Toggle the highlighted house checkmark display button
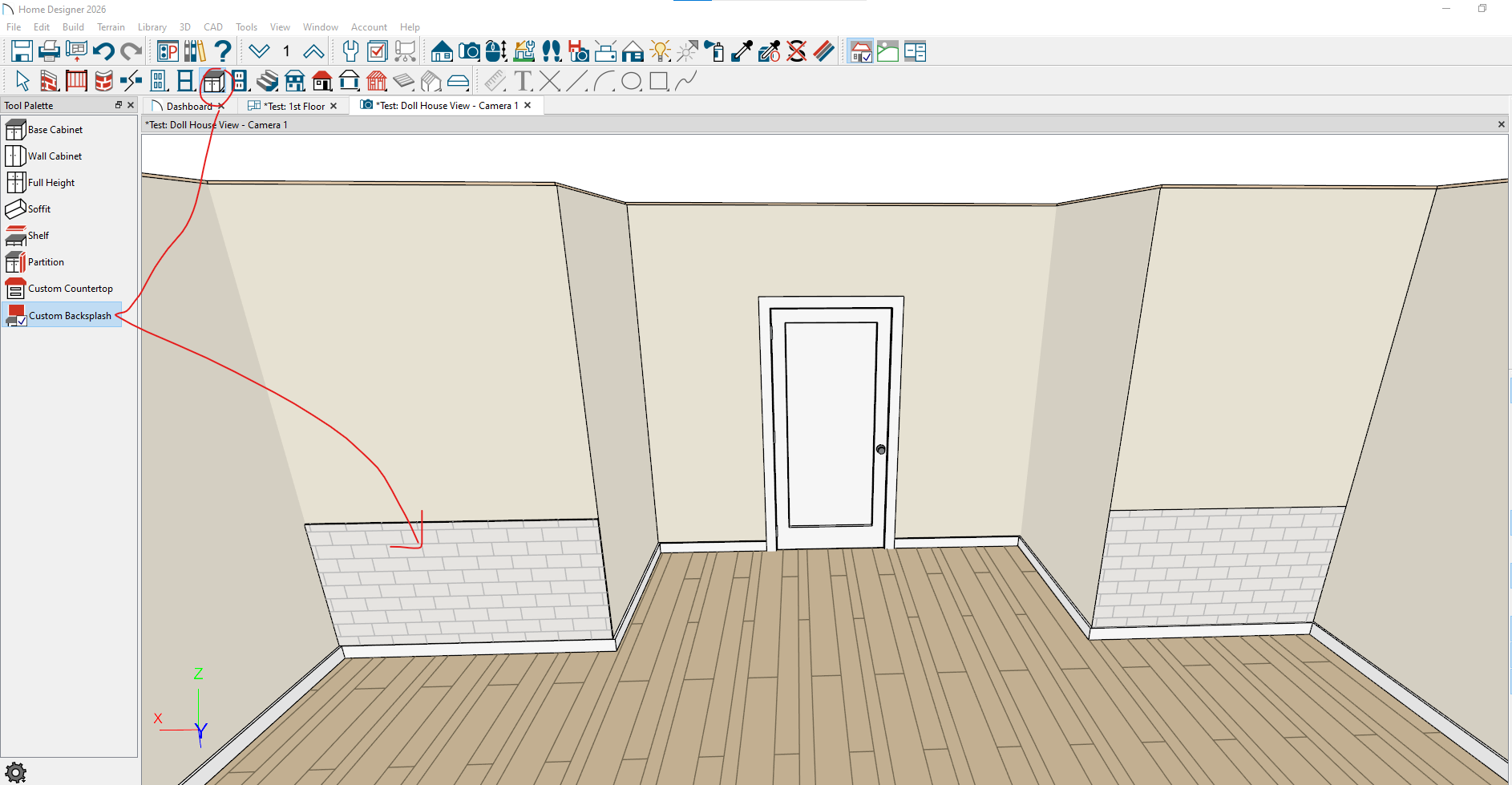 860,51
